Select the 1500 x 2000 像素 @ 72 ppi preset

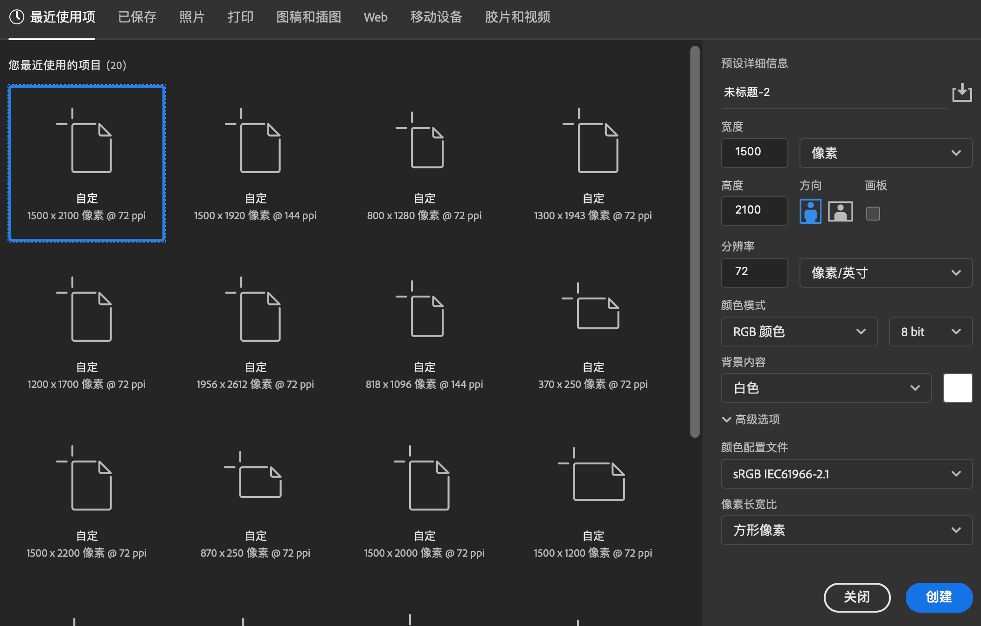[424, 501]
